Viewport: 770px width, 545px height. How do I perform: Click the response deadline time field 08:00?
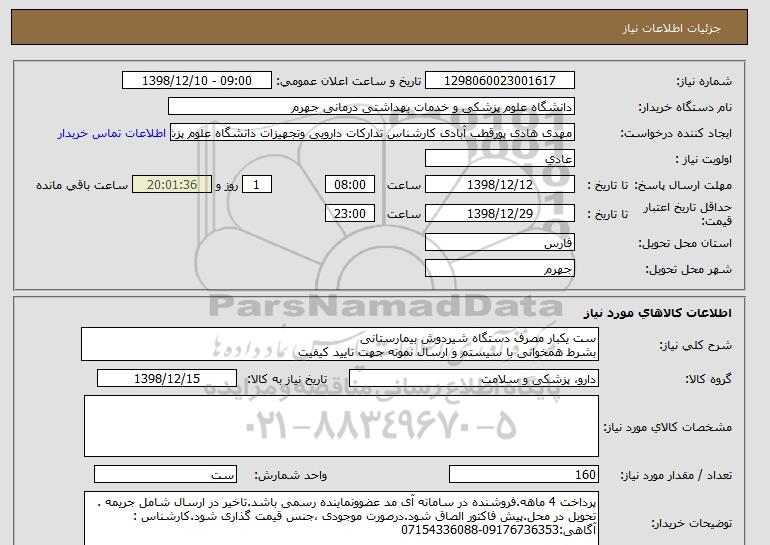[350, 185]
